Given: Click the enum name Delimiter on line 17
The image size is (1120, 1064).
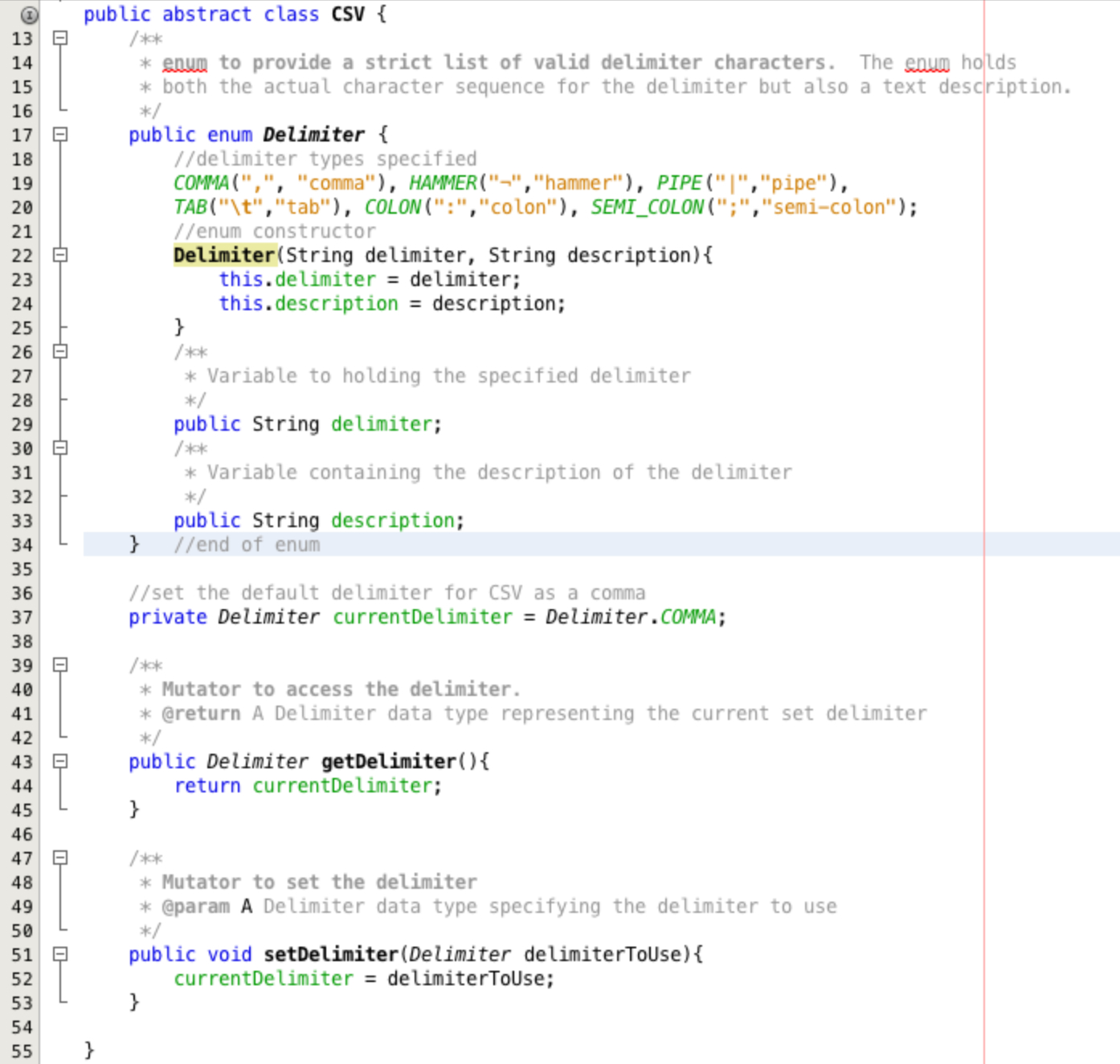Looking at the screenshot, I should [x=314, y=135].
